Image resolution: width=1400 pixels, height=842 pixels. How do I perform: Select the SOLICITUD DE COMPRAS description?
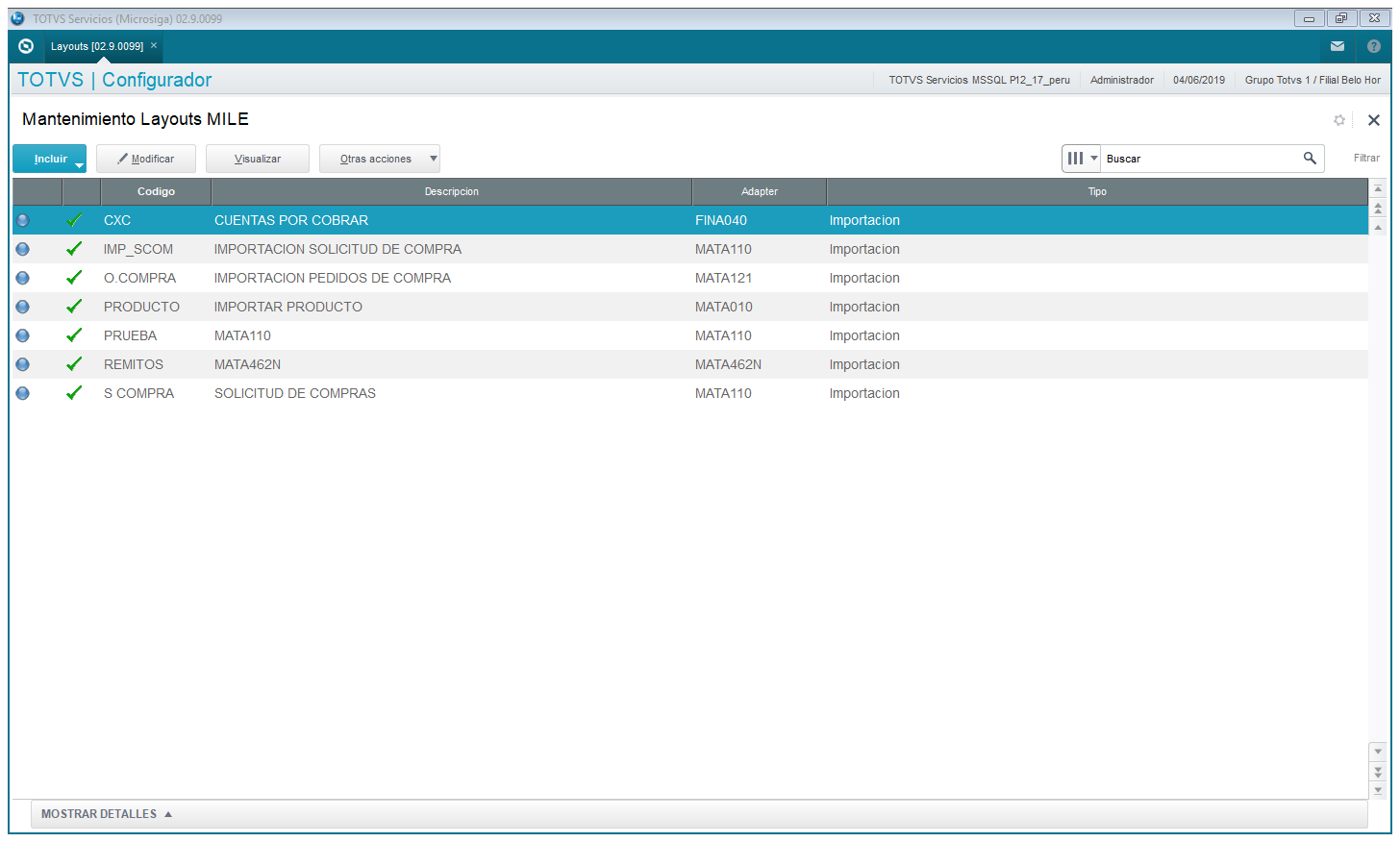coord(295,393)
